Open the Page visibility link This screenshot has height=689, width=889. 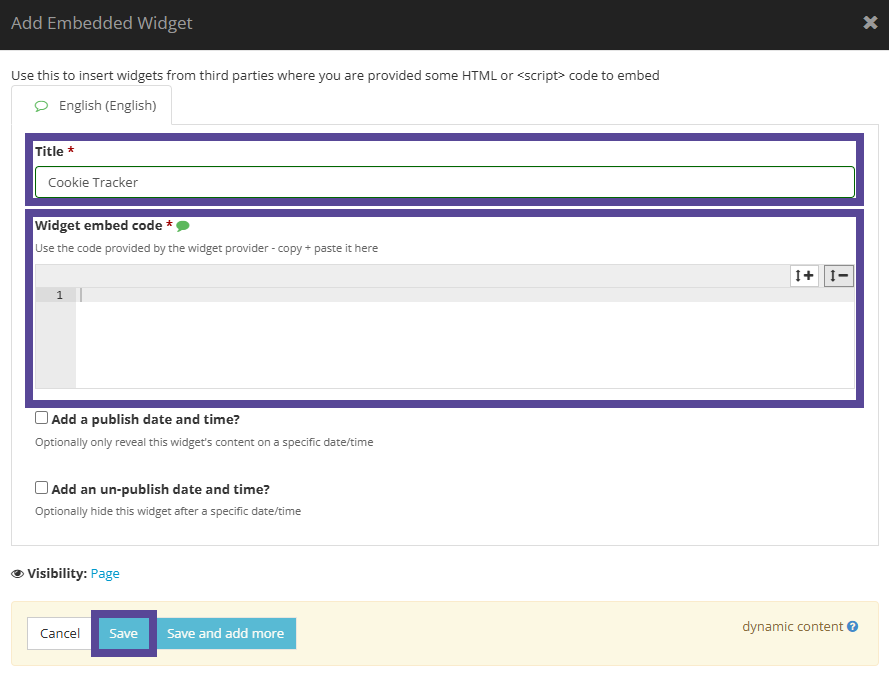[x=105, y=573]
